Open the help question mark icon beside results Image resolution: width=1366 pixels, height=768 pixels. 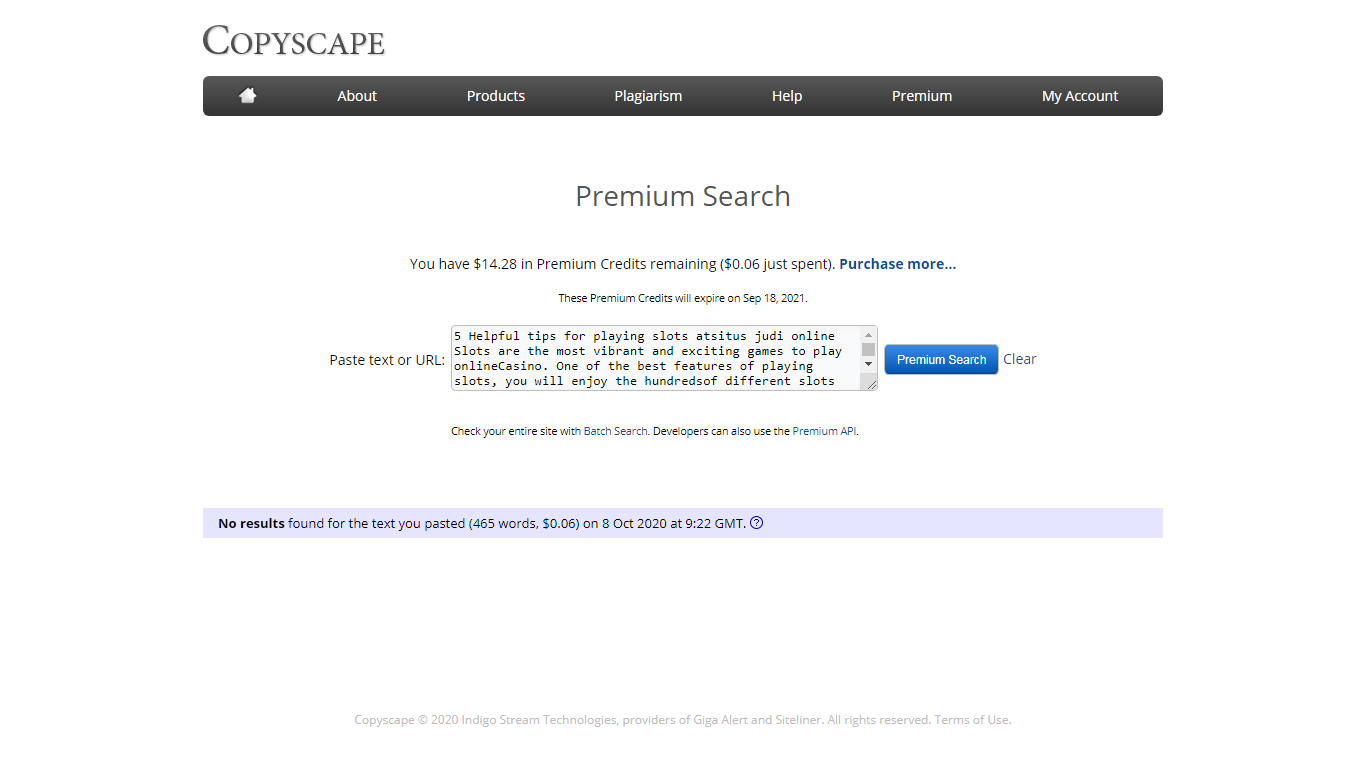(756, 522)
